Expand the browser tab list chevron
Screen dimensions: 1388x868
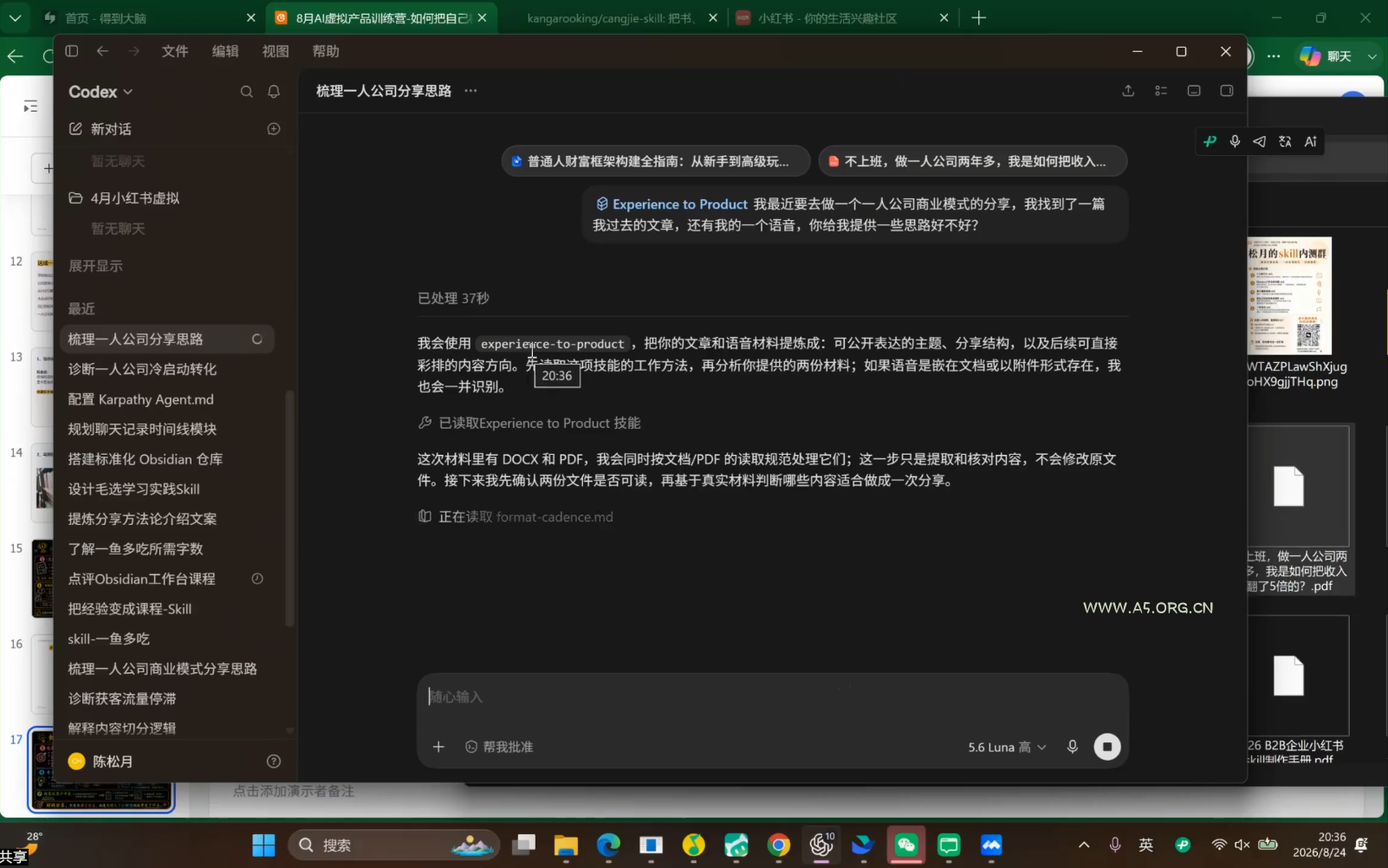[x=15, y=17]
